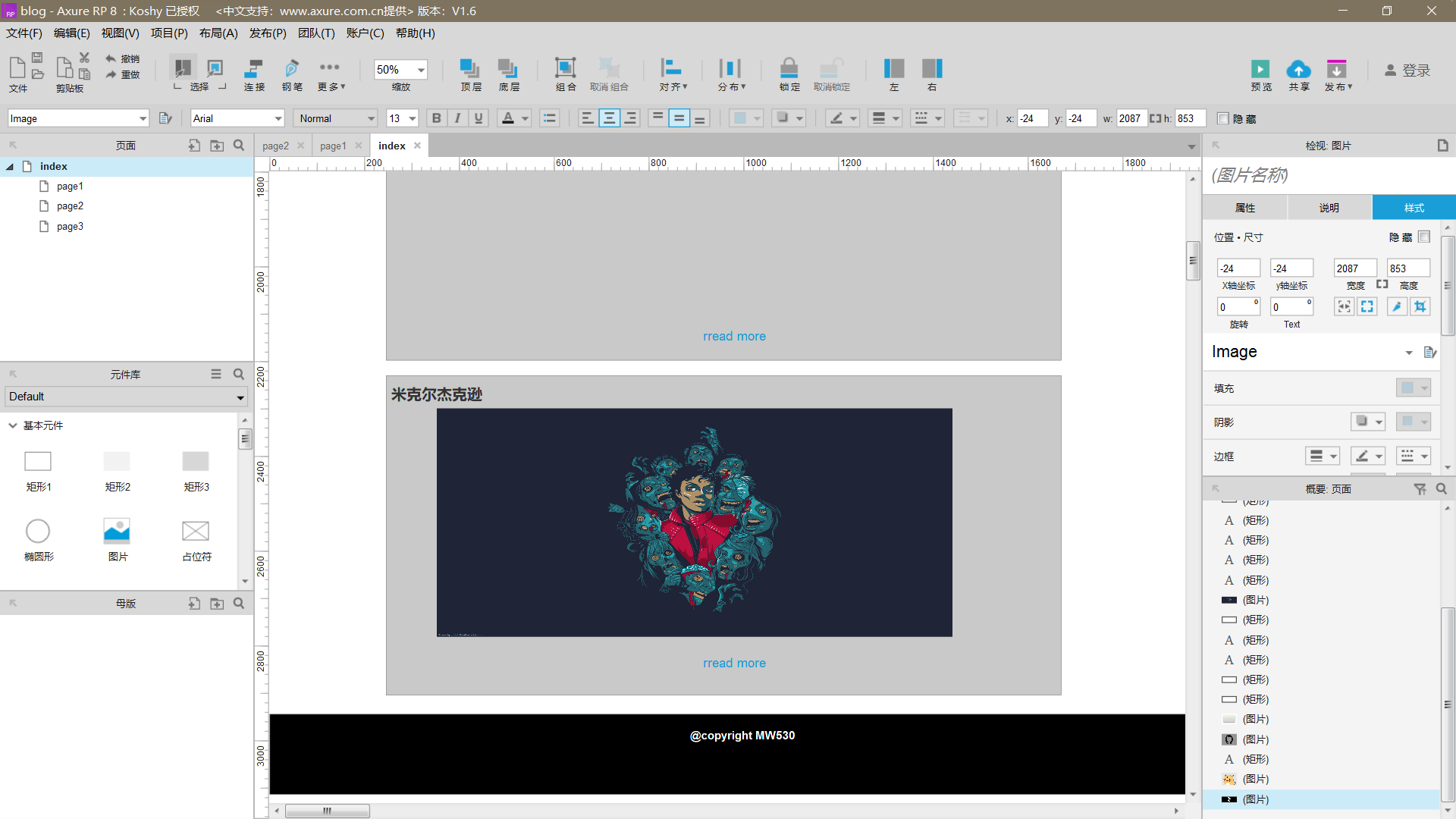The image size is (1456, 819).
Task: Open the Align (对齐) dropdown
Action: coord(673,74)
